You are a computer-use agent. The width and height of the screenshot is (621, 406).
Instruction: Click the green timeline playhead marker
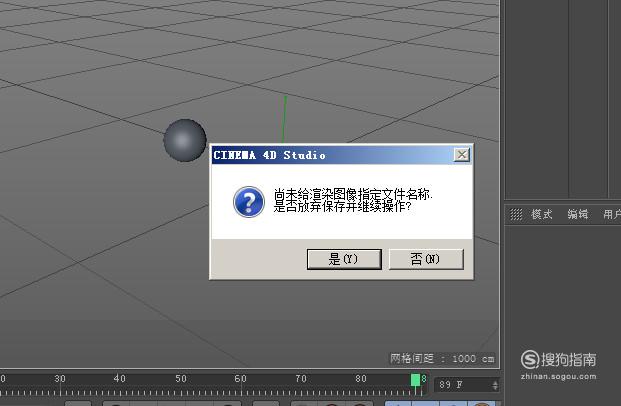point(415,379)
